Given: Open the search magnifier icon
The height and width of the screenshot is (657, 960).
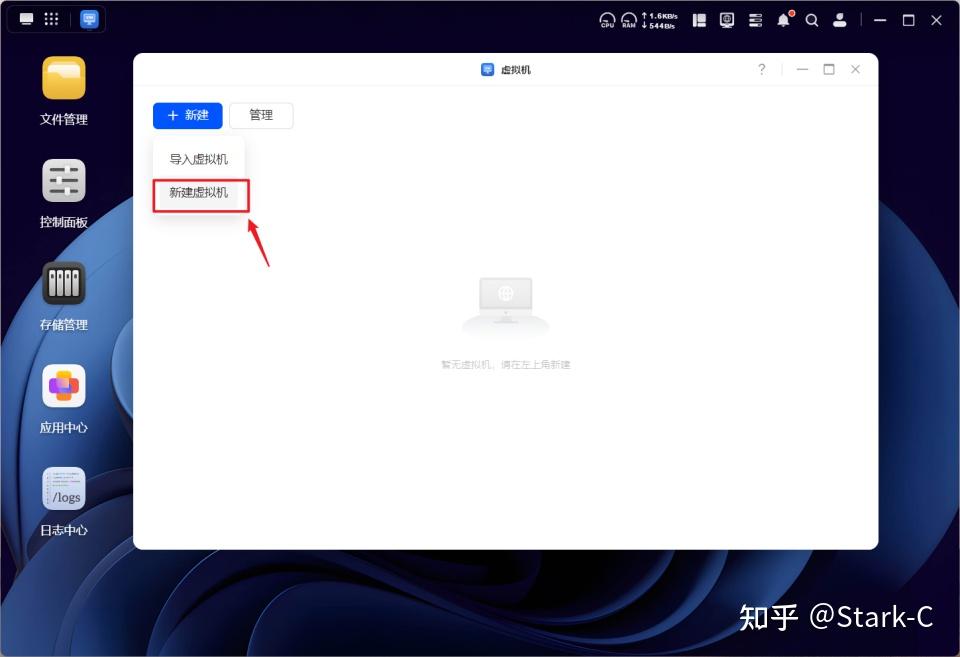Looking at the screenshot, I should (812, 20).
